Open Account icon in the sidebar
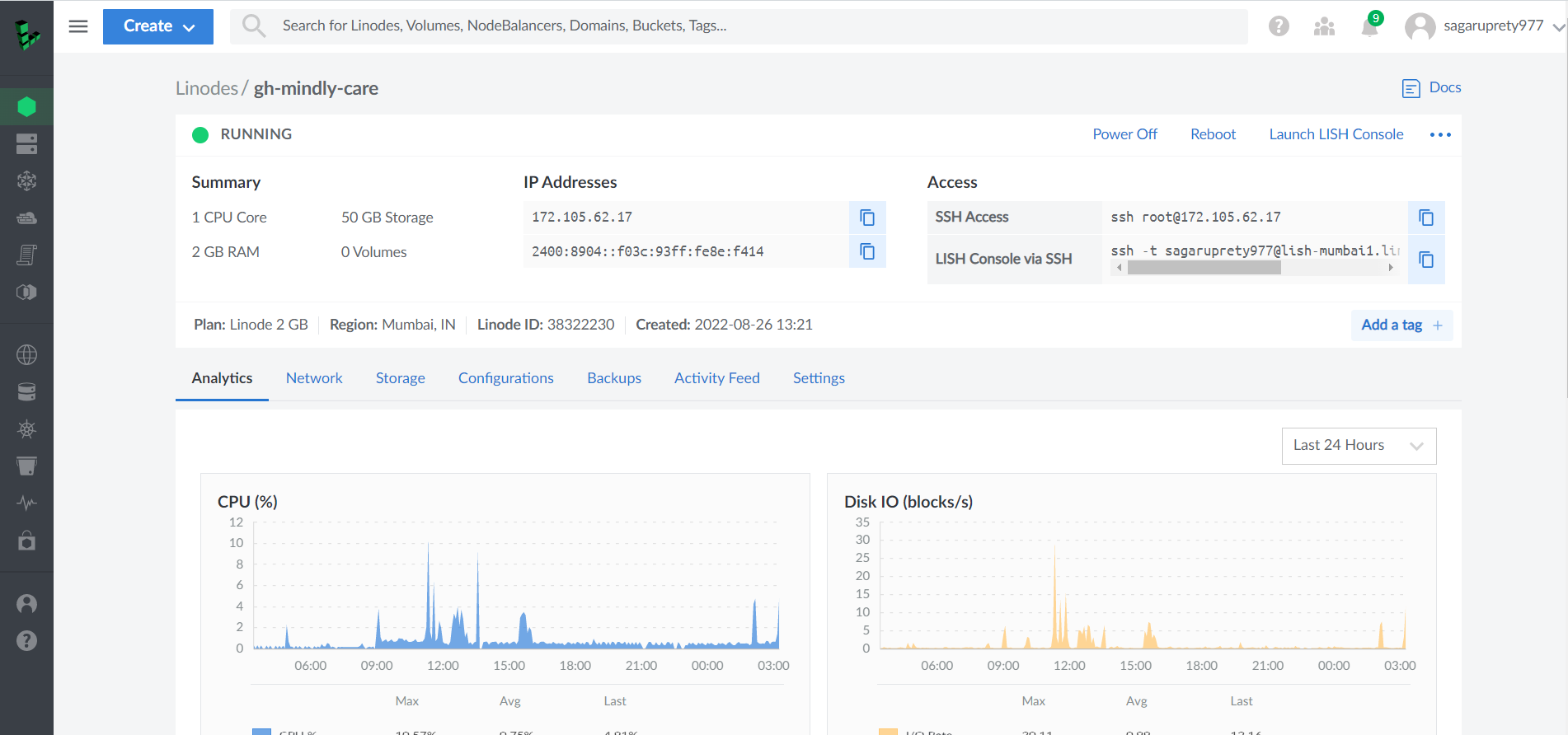Viewport: 1568px width, 735px height. click(x=26, y=604)
